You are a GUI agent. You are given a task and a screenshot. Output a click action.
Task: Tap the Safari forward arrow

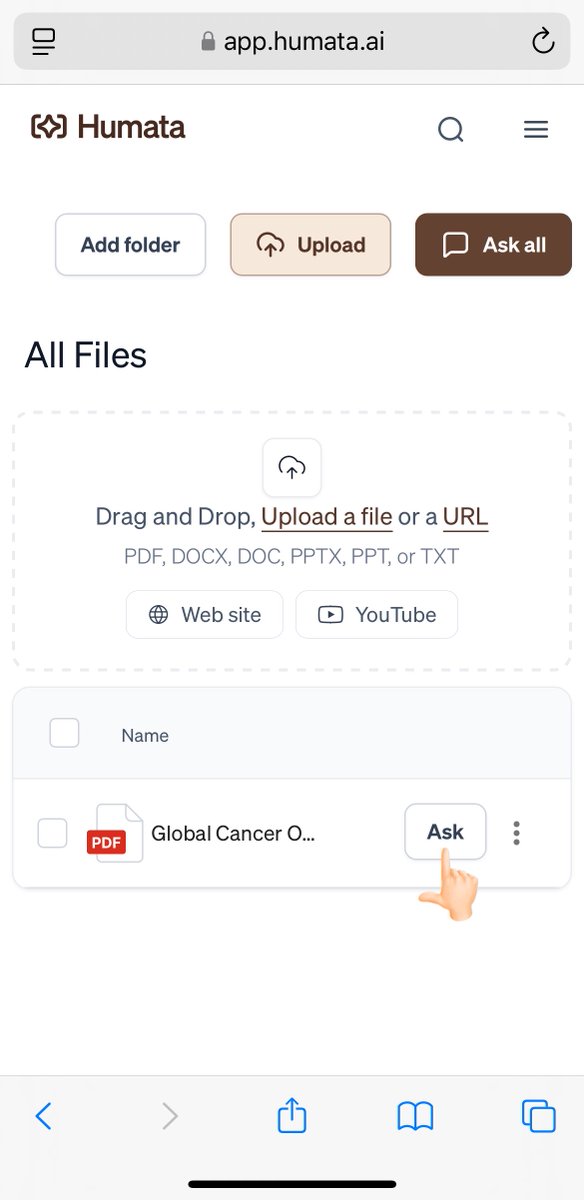(x=170, y=1116)
